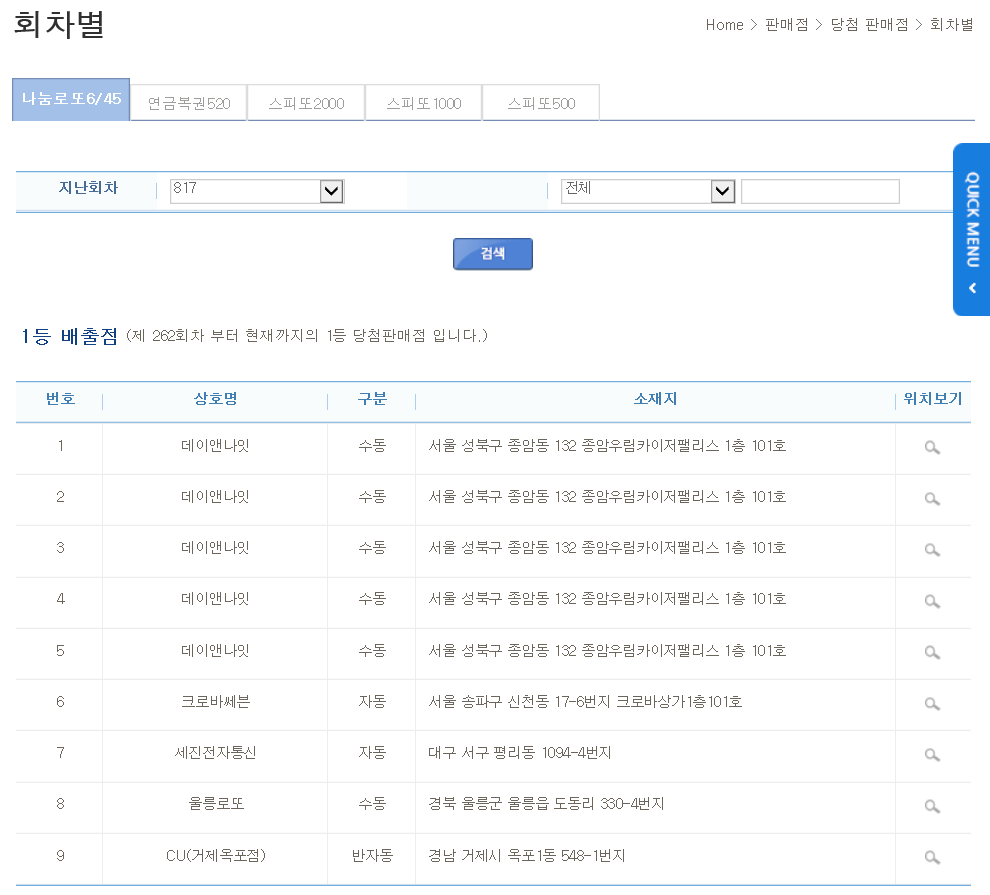
Task: View location of 세진전자통신 store
Action: [x=932, y=756]
